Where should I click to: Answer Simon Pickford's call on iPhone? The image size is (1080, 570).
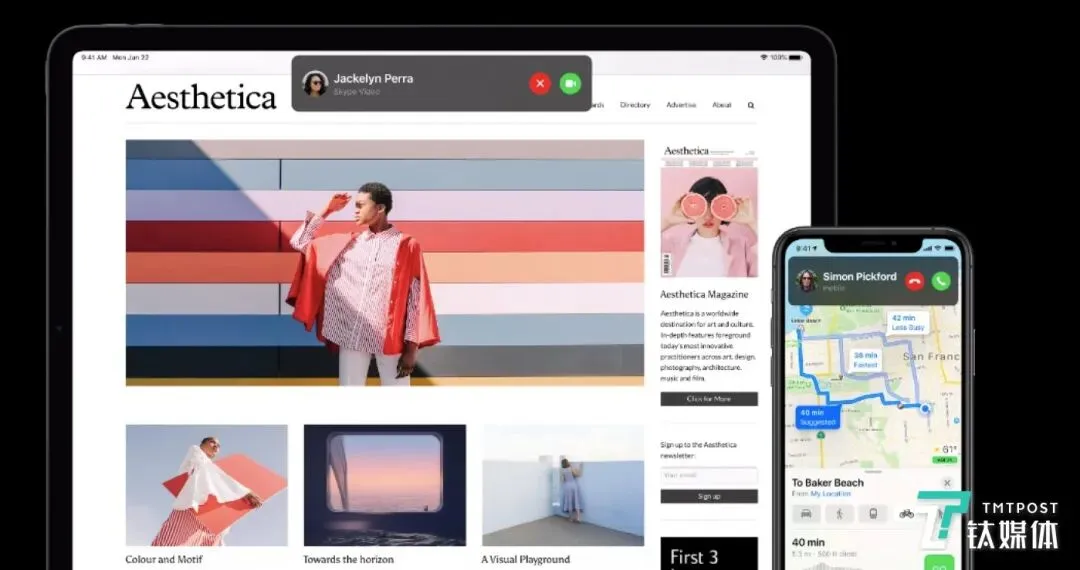click(941, 280)
